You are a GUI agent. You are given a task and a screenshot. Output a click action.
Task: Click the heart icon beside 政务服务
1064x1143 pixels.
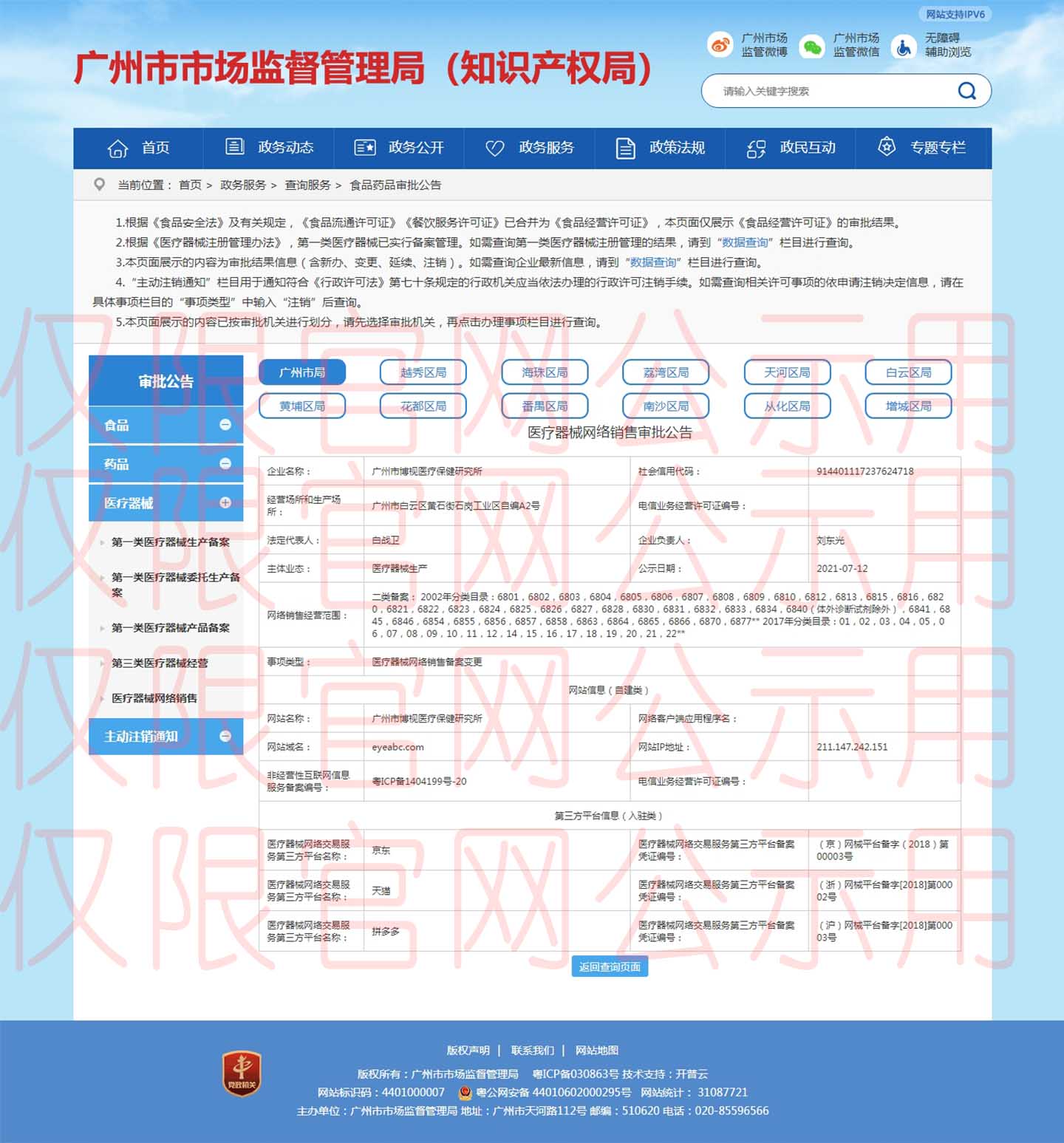click(x=495, y=148)
